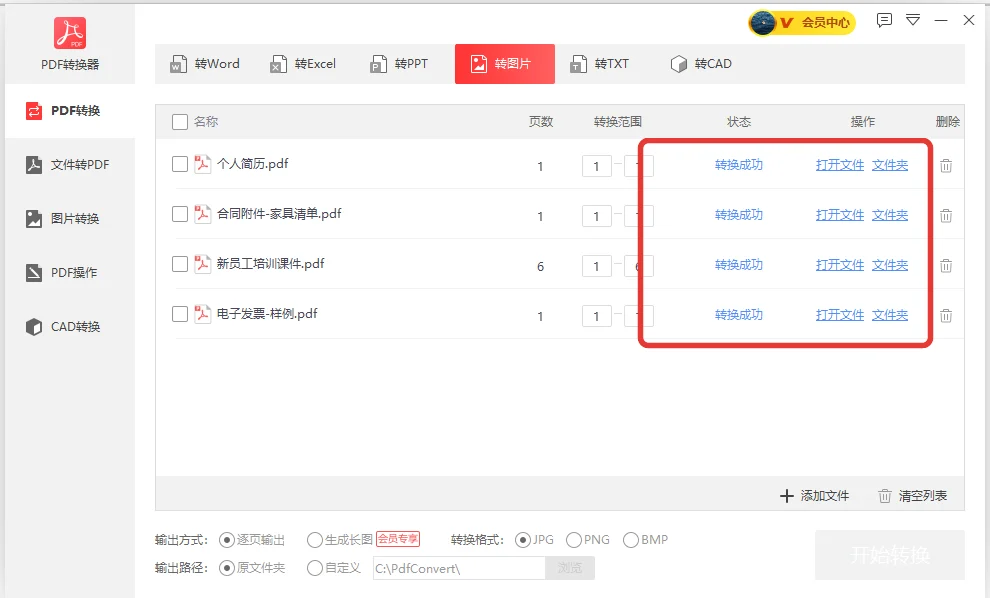Viewport: 990px width, 598px height.
Task: Click 添加文件 to add files
Action: [x=814, y=496]
